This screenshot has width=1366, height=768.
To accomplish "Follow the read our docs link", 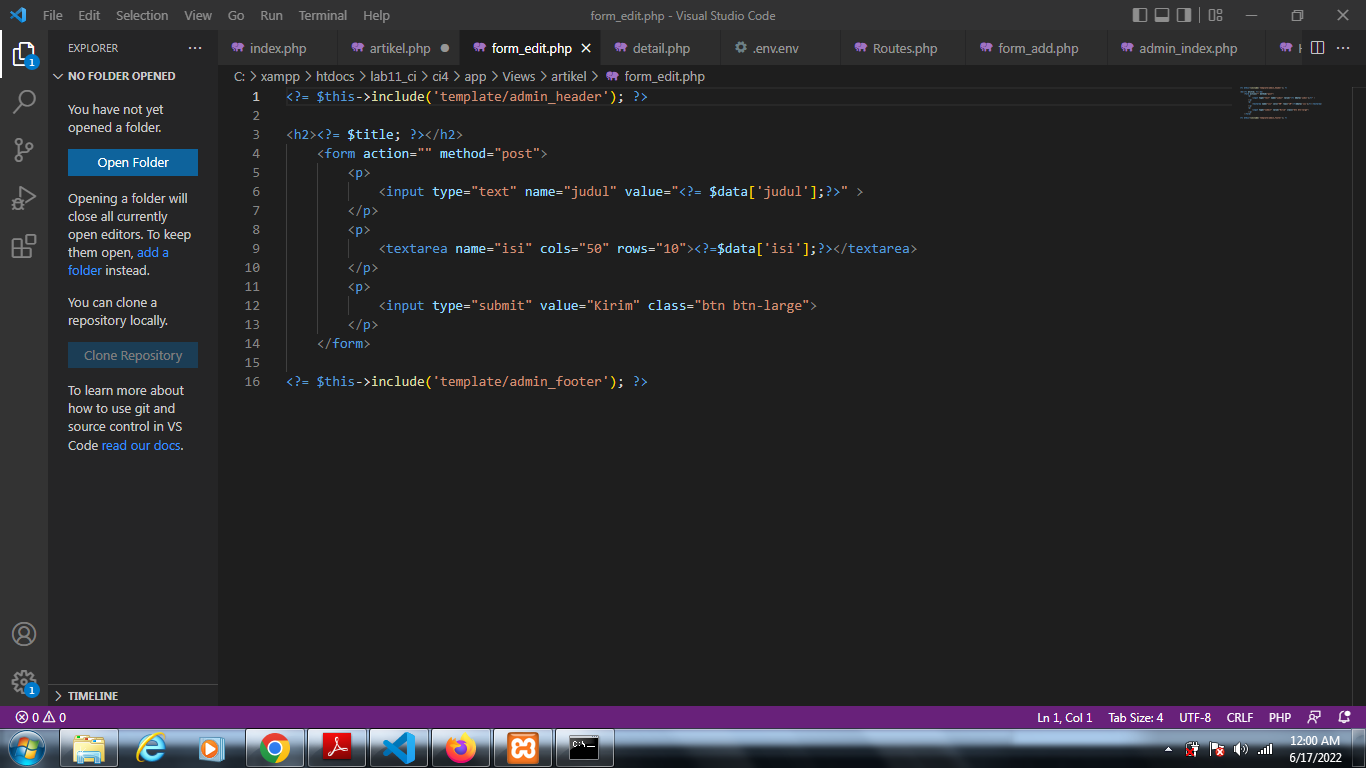I will coord(139,445).
